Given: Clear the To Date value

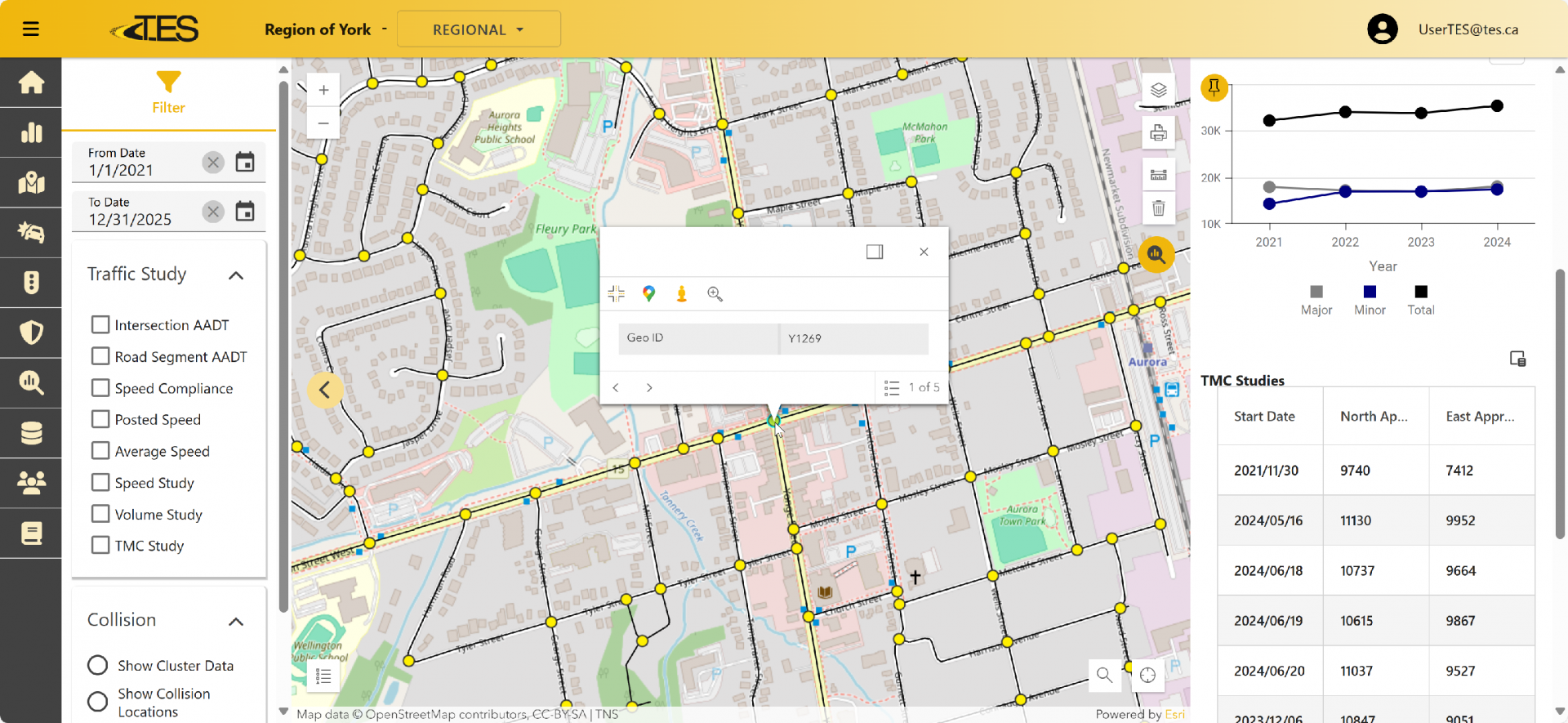Looking at the screenshot, I should (x=213, y=212).
